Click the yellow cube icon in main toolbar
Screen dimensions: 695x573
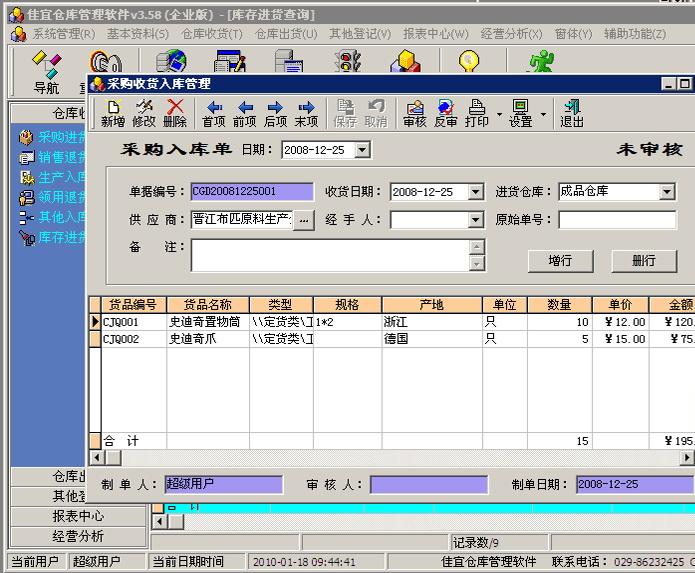(x=406, y=61)
